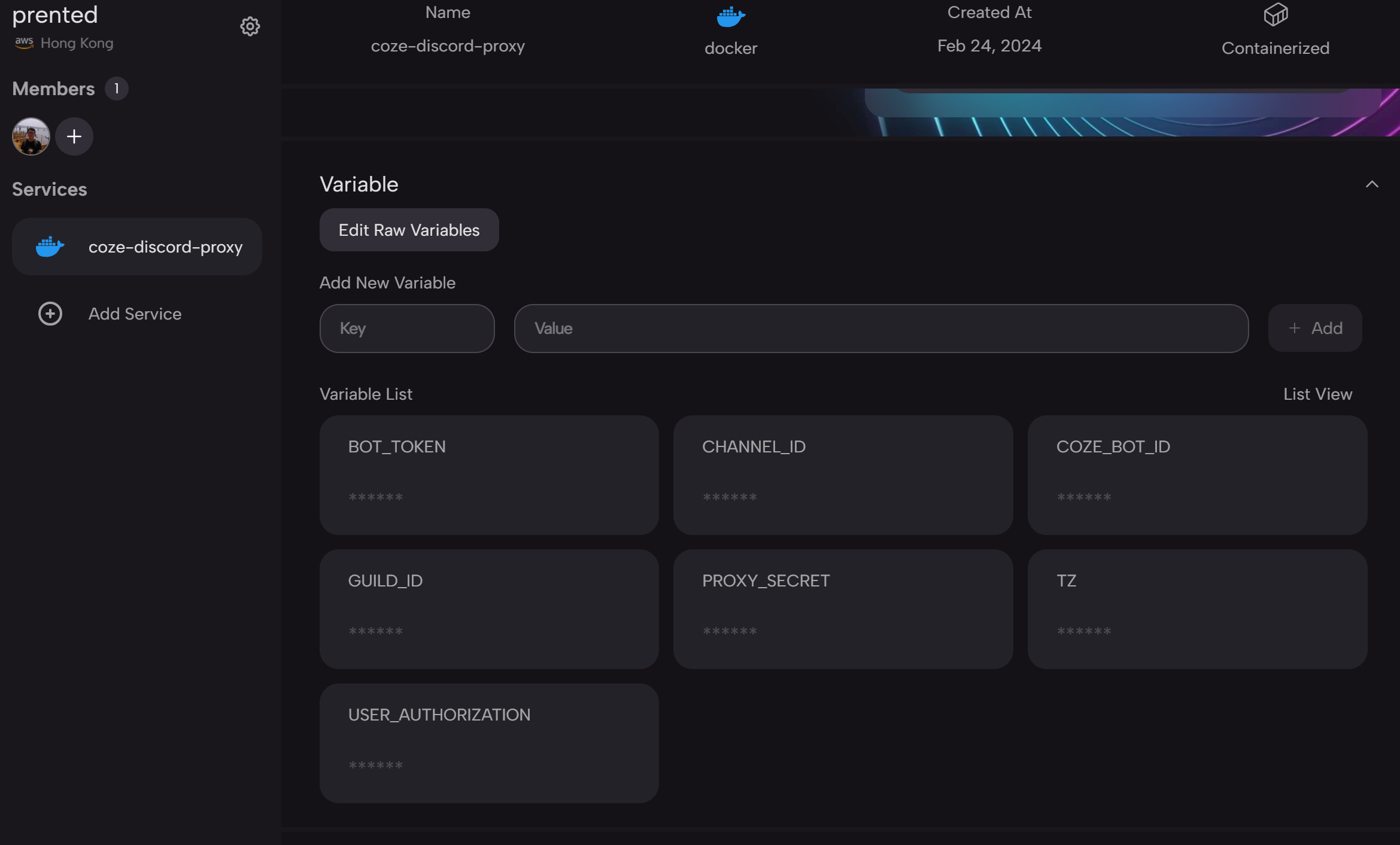Open the USER_AUTHORIZATION variable card
The image size is (1400, 845).
pyautogui.click(x=489, y=743)
